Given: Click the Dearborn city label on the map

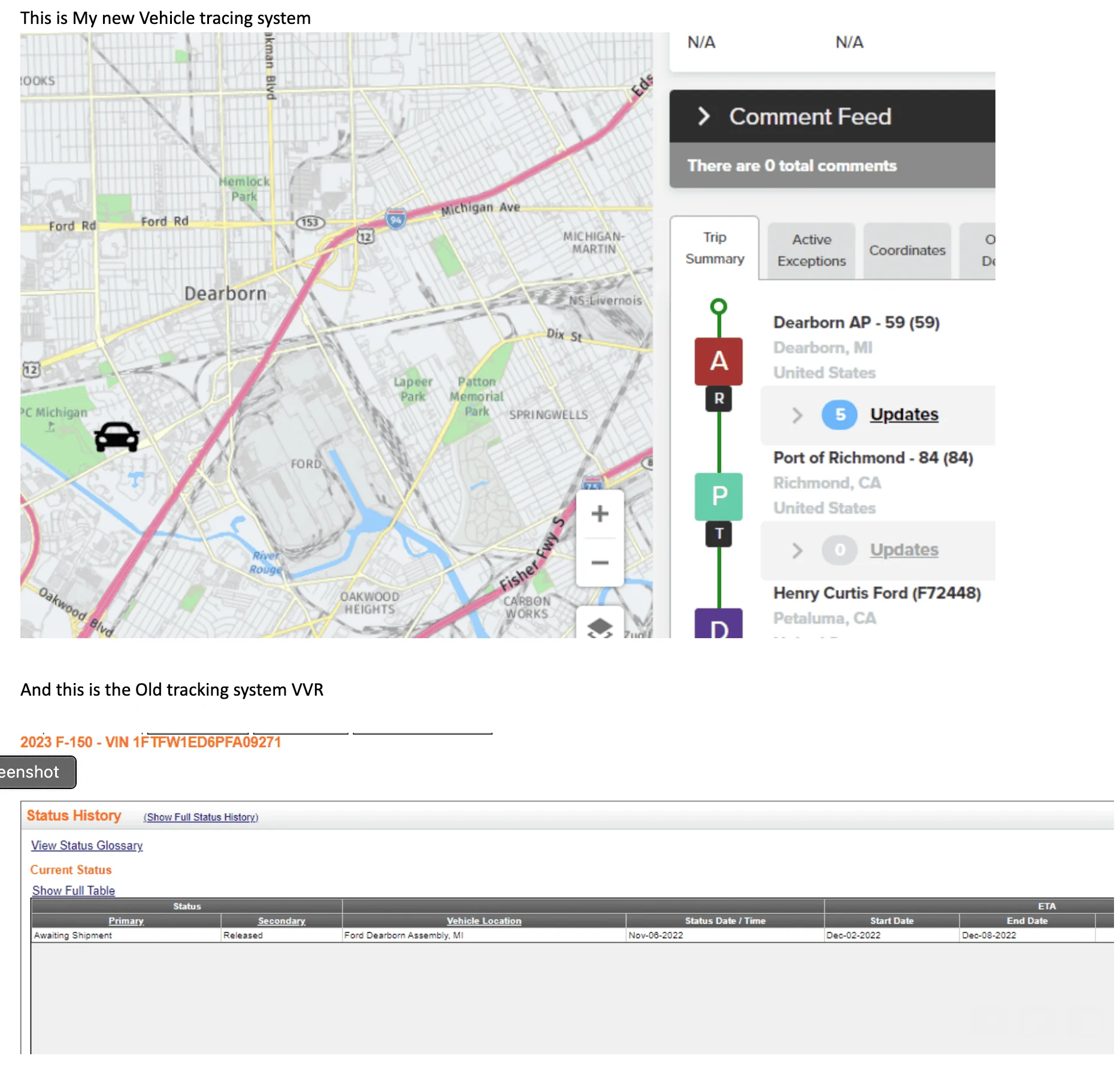Looking at the screenshot, I should click(225, 293).
